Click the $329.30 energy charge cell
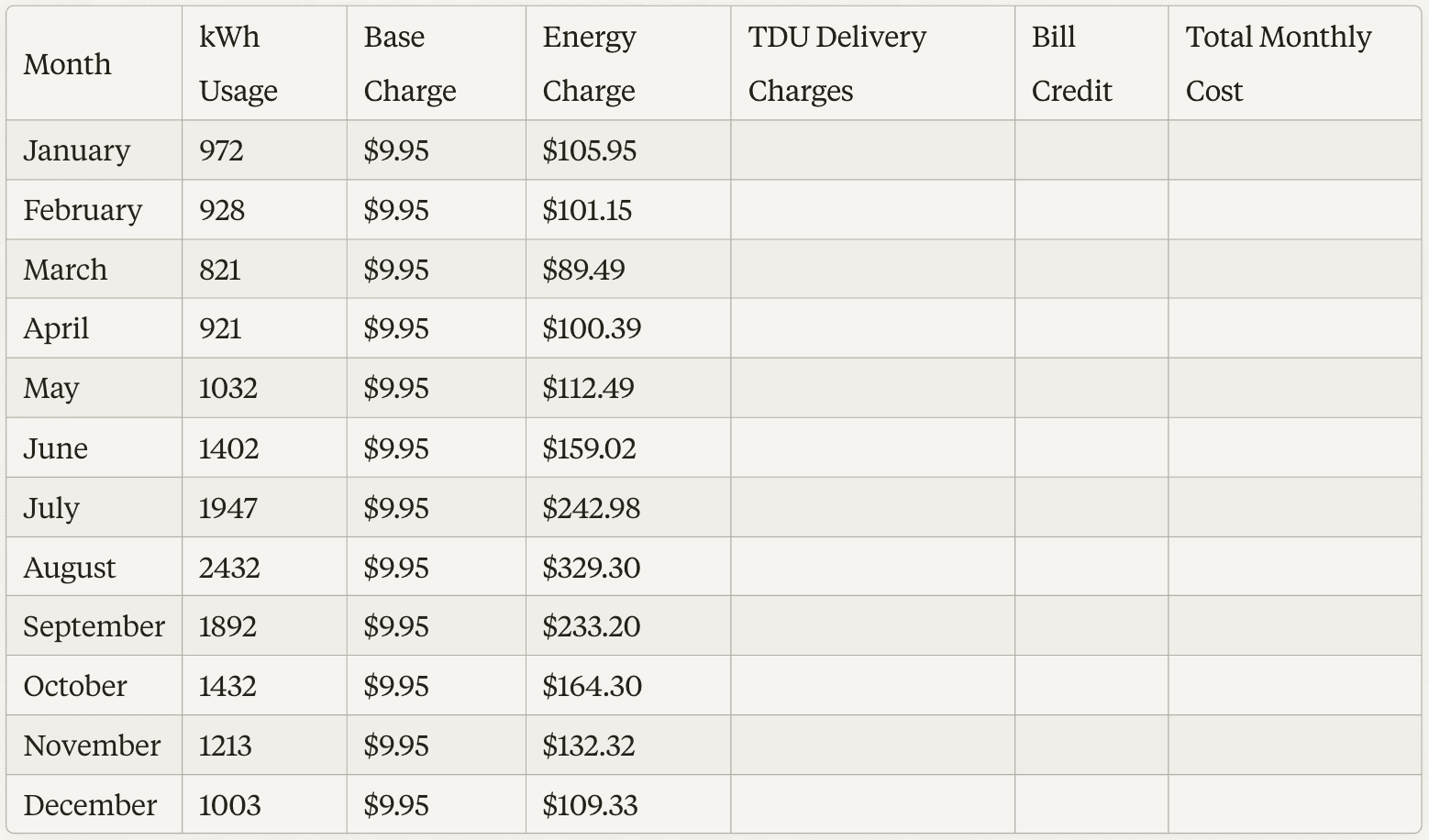Image resolution: width=1429 pixels, height=840 pixels. tap(592, 568)
